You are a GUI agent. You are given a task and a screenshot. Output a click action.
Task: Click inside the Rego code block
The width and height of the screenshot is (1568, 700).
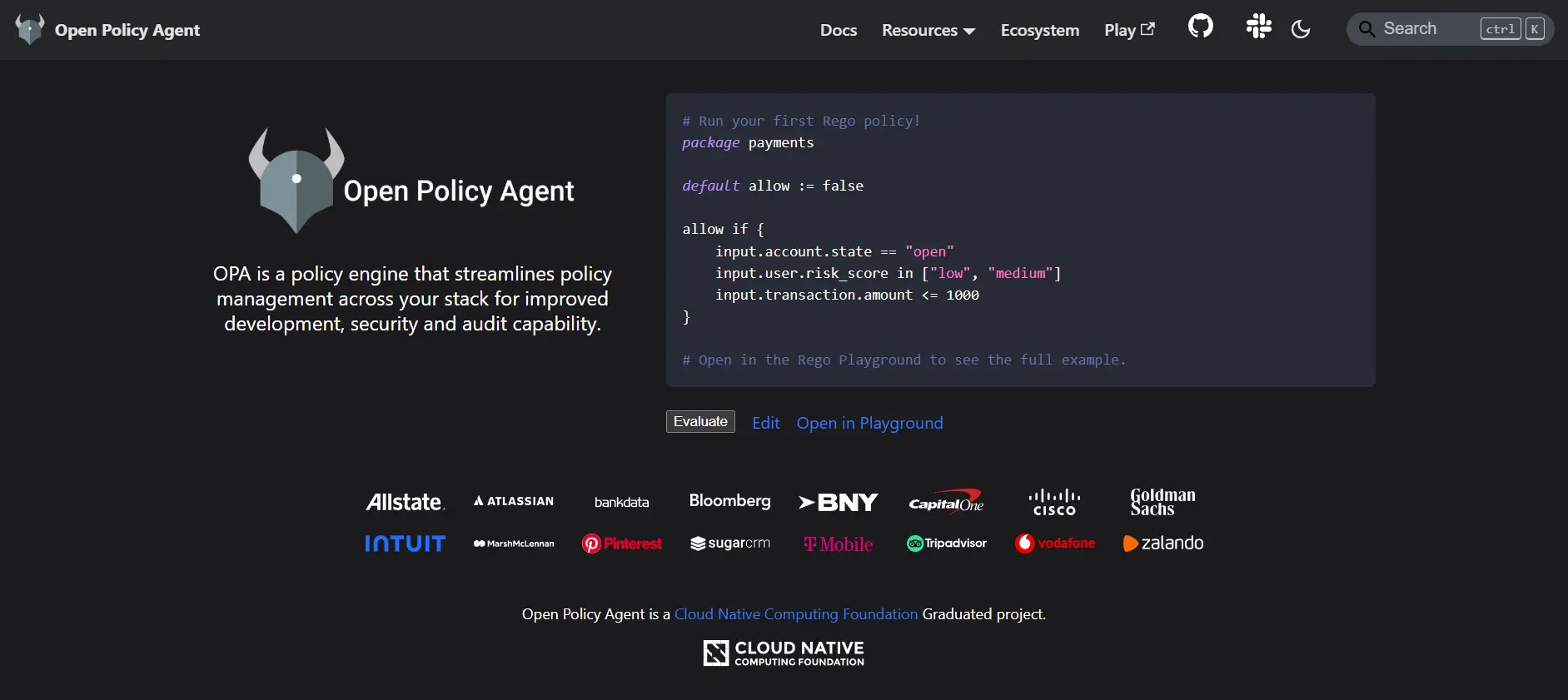coord(1020,240)
